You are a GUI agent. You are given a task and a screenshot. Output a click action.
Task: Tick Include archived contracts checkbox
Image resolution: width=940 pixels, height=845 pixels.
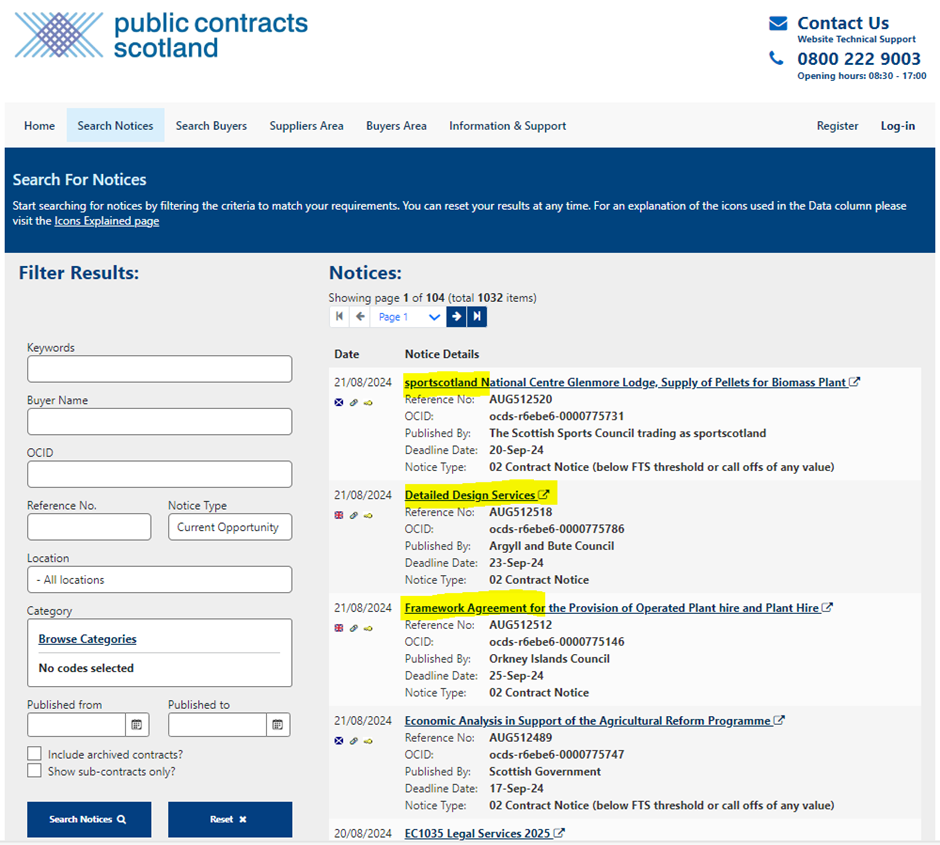[34, 753]
